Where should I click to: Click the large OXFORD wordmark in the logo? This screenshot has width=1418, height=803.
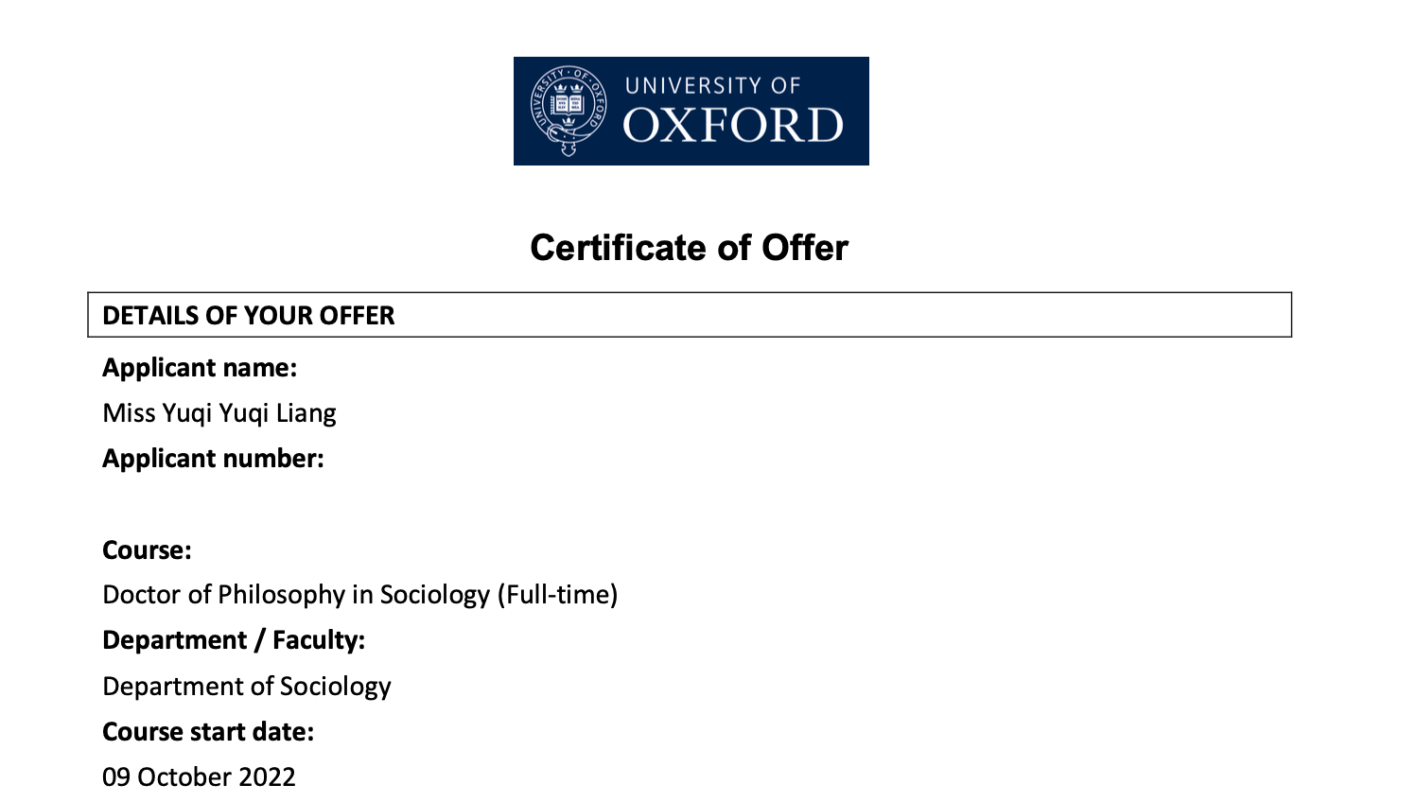click(733, 127)
